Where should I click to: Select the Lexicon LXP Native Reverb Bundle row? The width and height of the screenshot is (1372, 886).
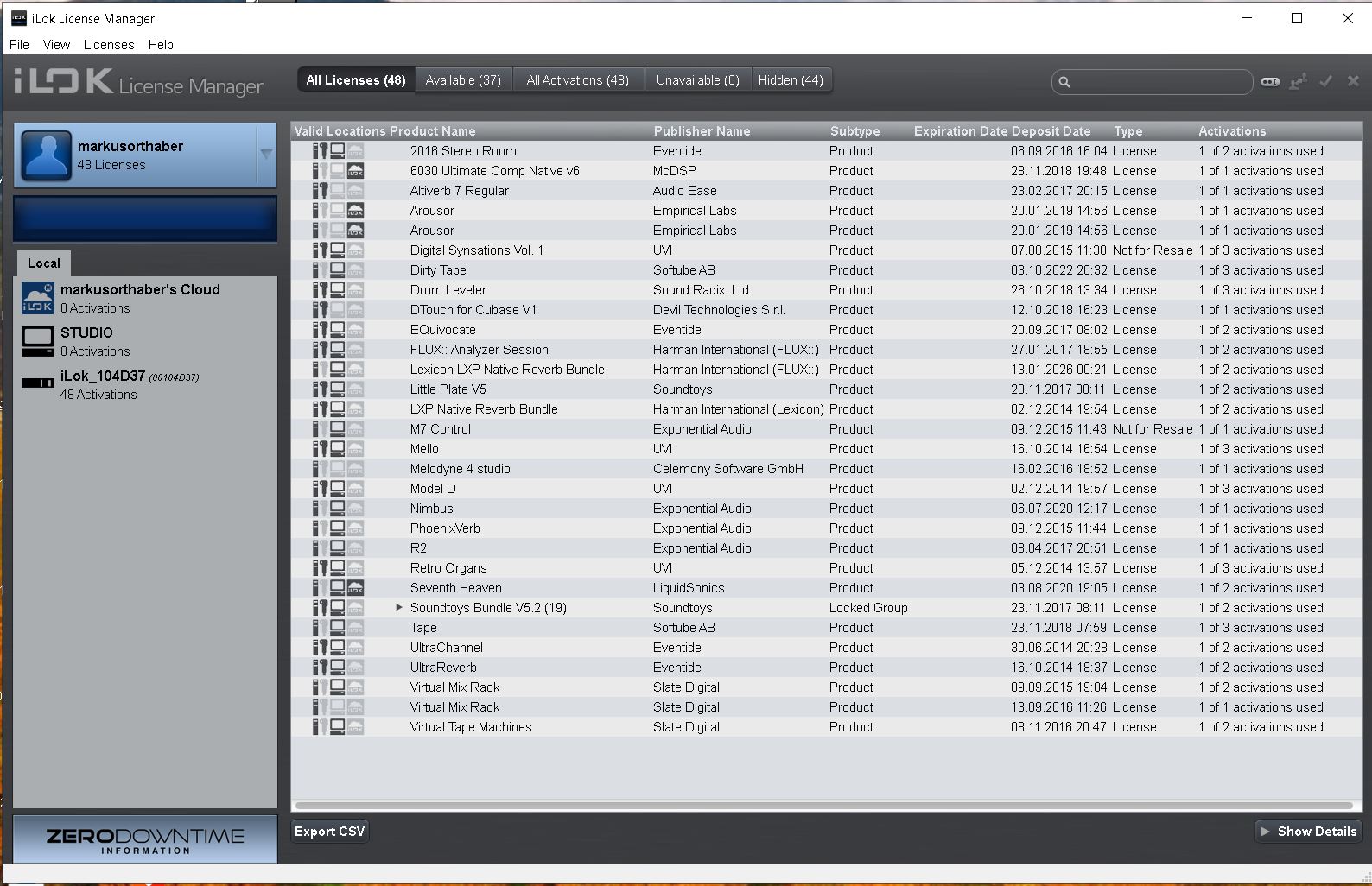pyautogui.click(x=827, y=370)
